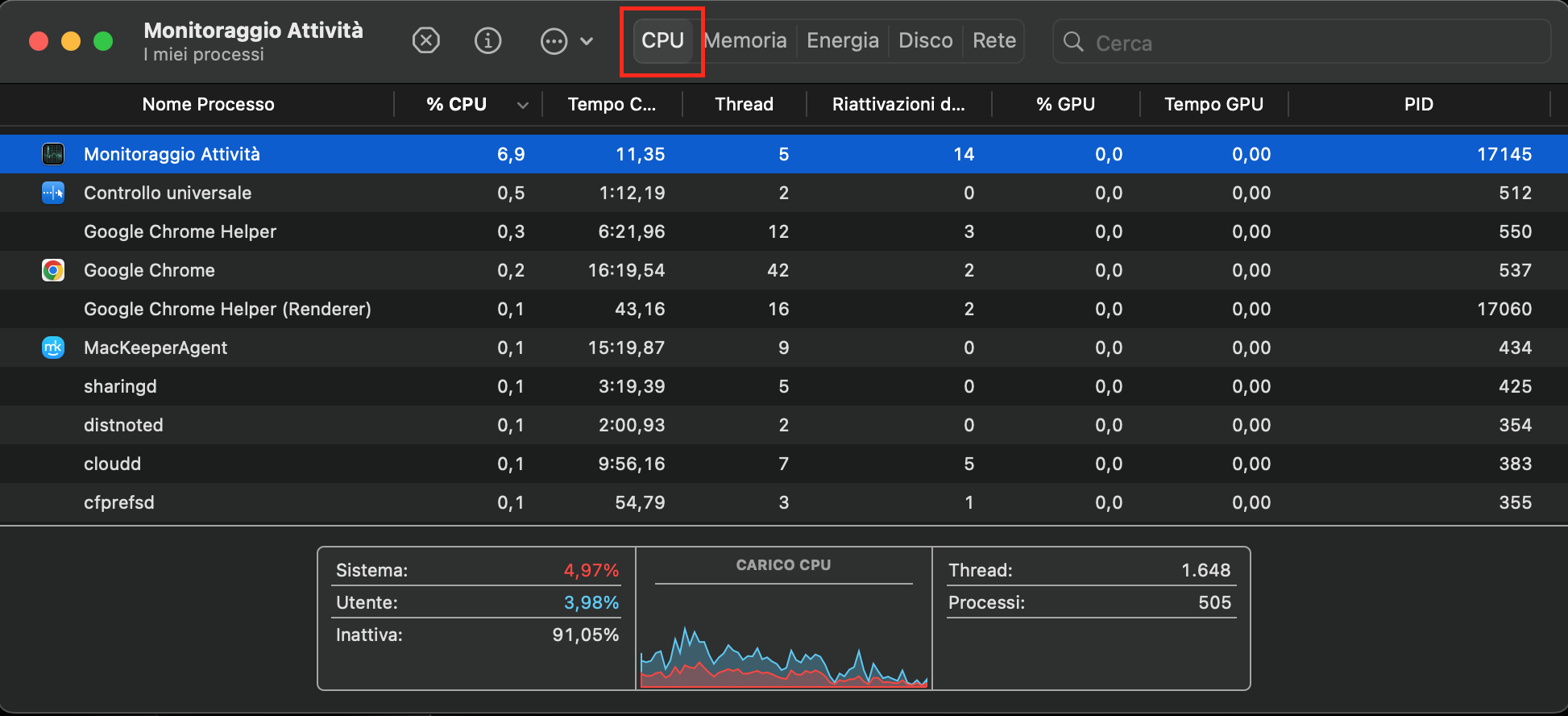Select the Google Chrome Helper process

(180, 231)
